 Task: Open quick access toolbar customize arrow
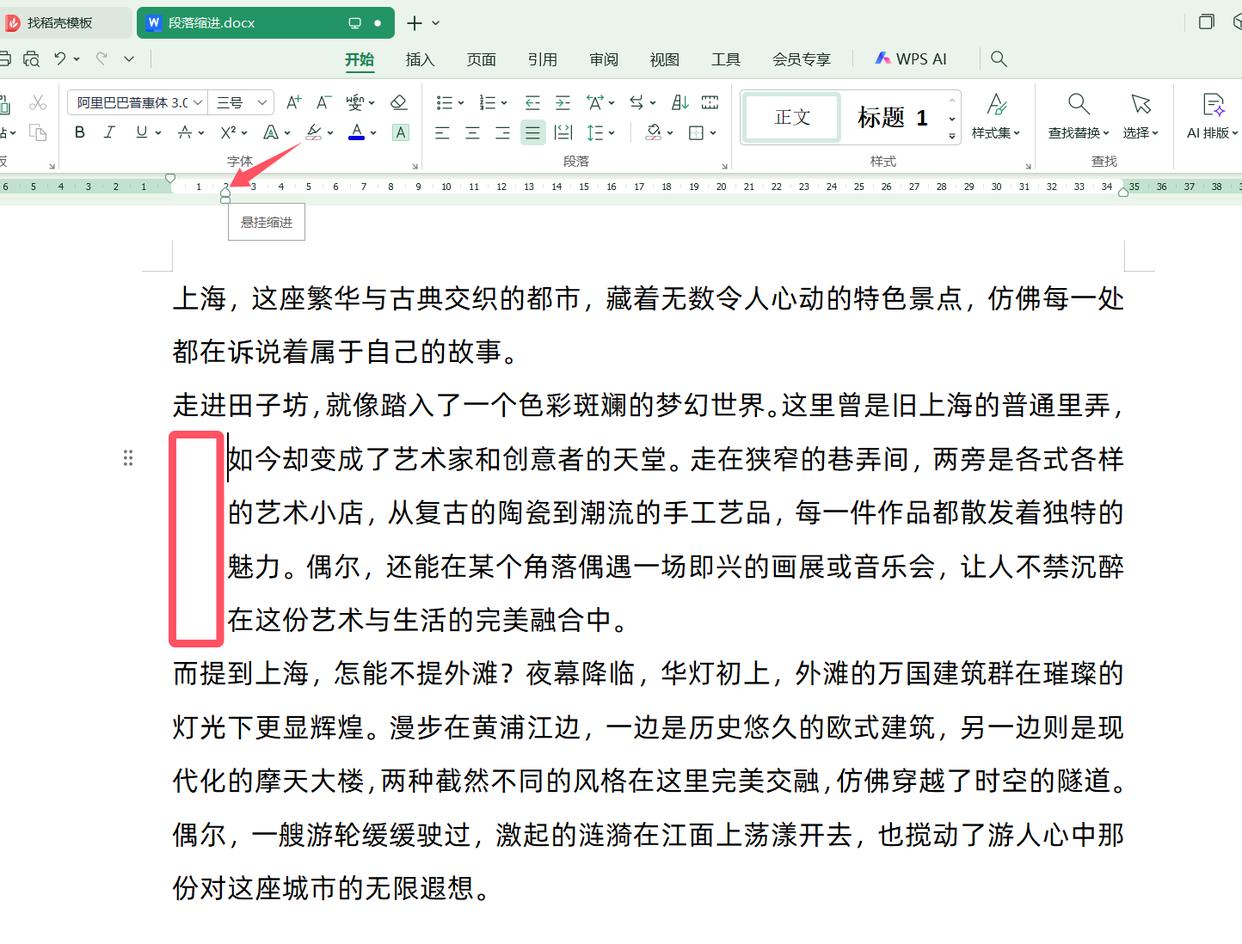(129, 59)
